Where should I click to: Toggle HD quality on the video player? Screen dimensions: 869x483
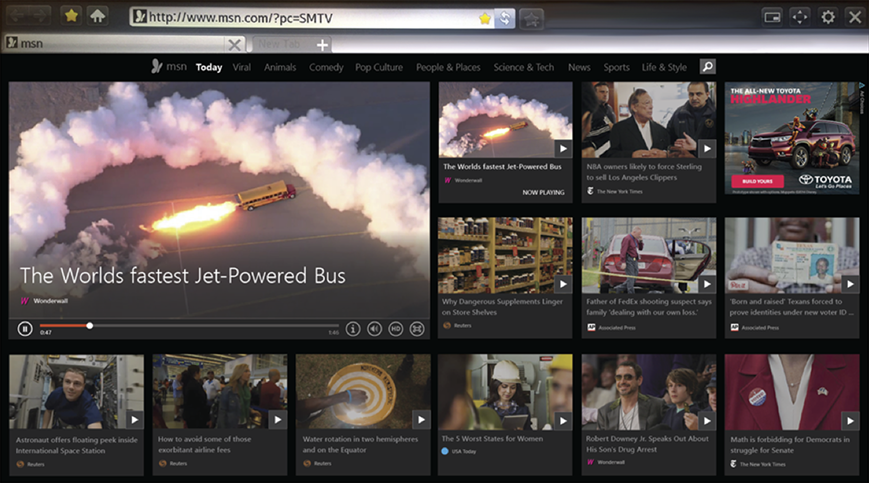[396, 328]
